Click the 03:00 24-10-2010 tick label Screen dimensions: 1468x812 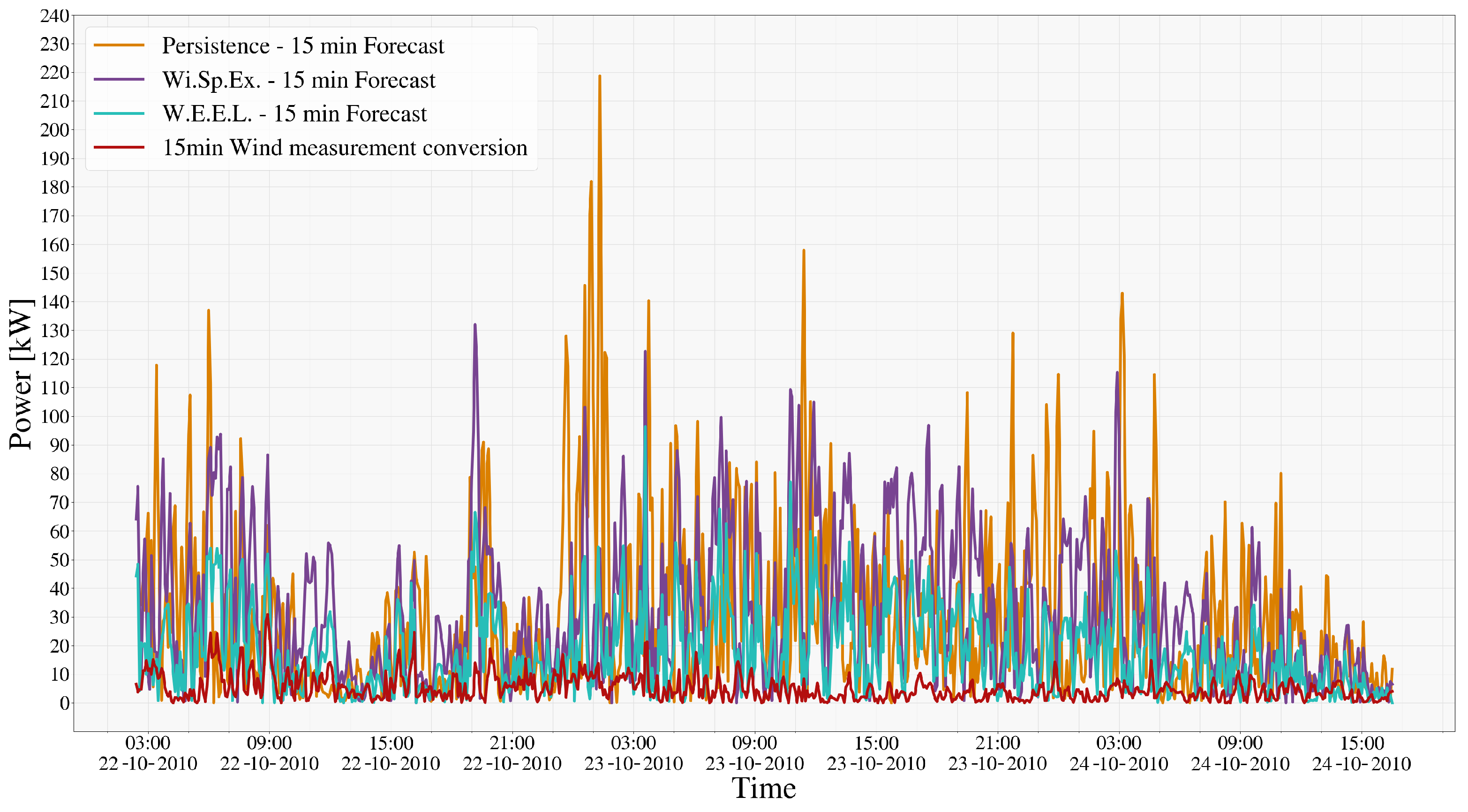click(1118, 753)
